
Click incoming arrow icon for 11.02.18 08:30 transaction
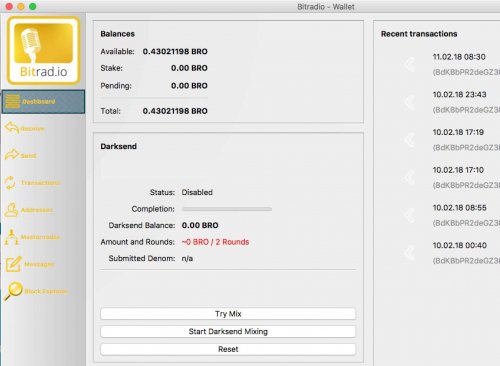coord(410,64)
